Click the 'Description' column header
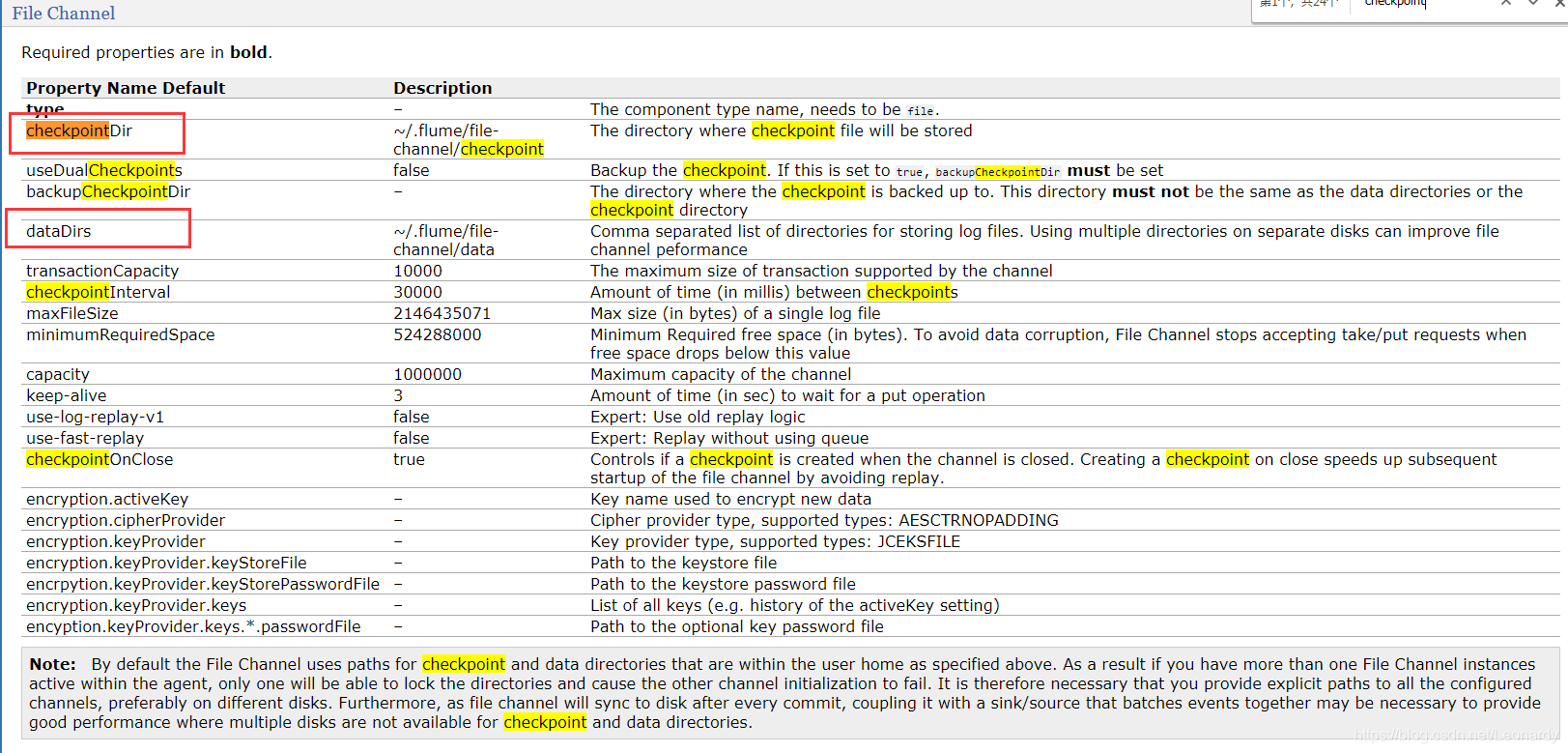The width and height of the screenshot is (1568, 753). pos(442,88)
